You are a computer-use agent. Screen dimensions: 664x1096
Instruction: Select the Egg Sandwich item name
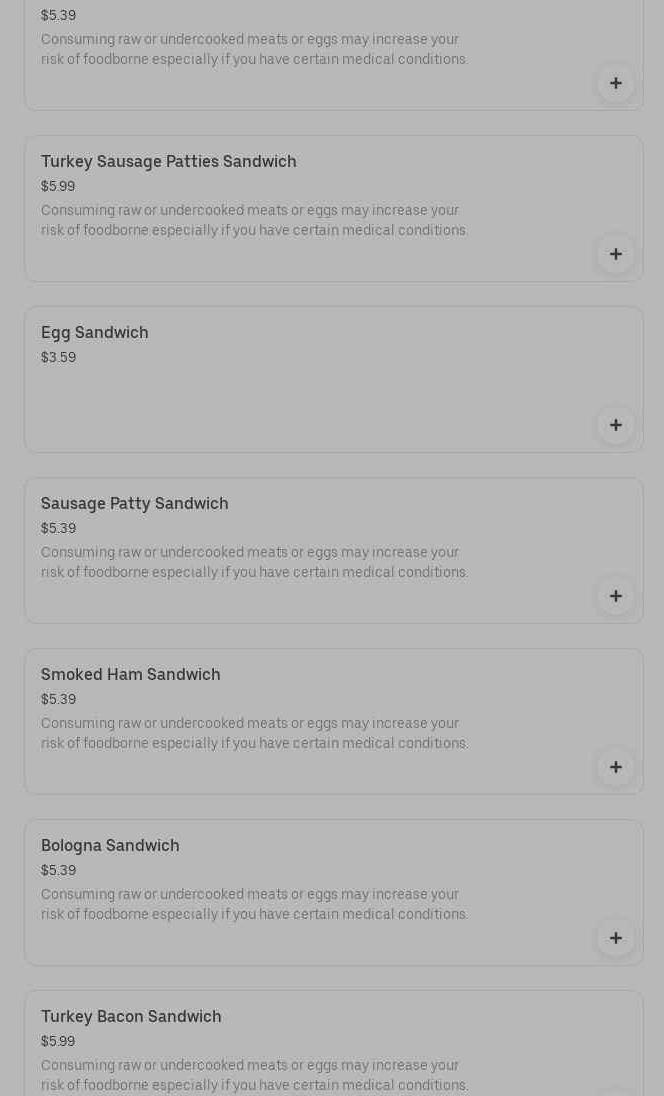(95, 333)
